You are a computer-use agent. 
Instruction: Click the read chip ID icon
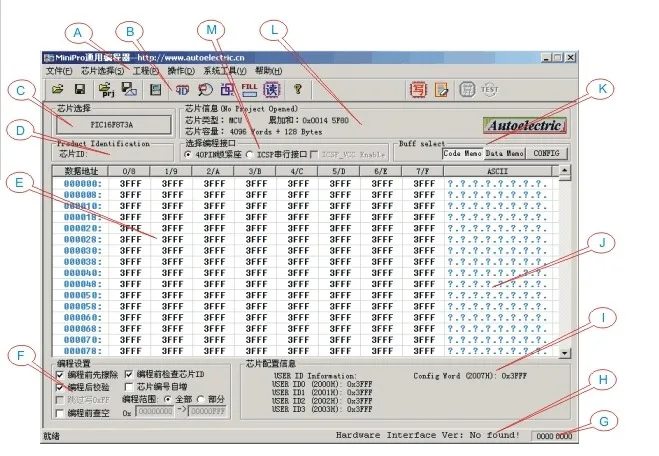[x=182, y=90]
